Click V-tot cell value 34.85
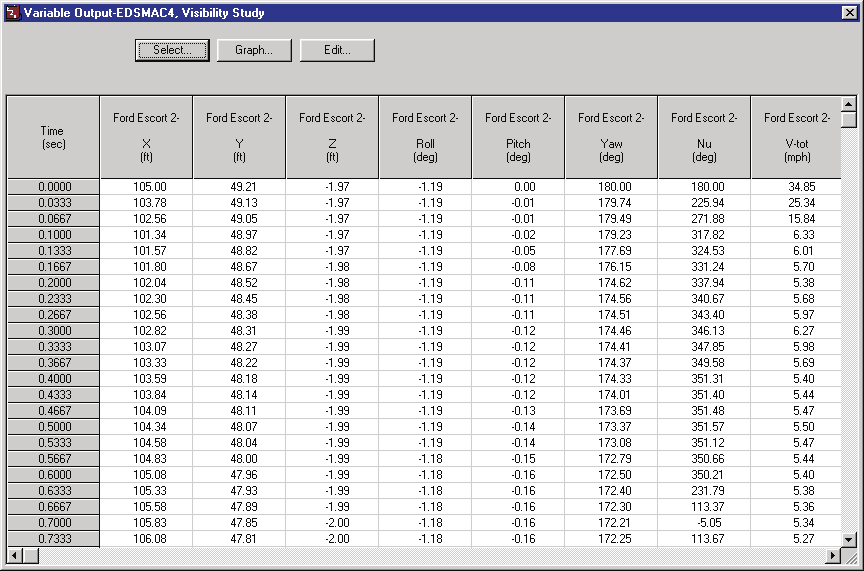 tap(797, 187)
